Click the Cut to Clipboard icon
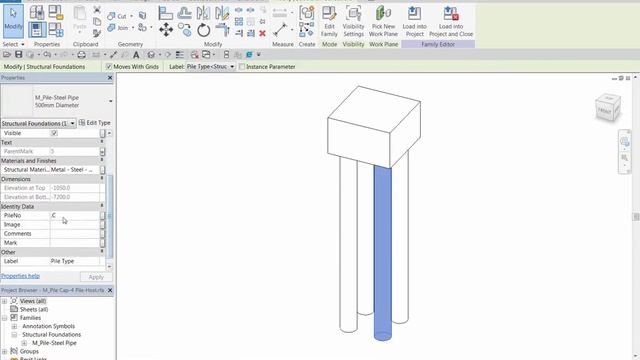Image resolution: width=640 pixels, height=360 pixels. pos(97,10)
